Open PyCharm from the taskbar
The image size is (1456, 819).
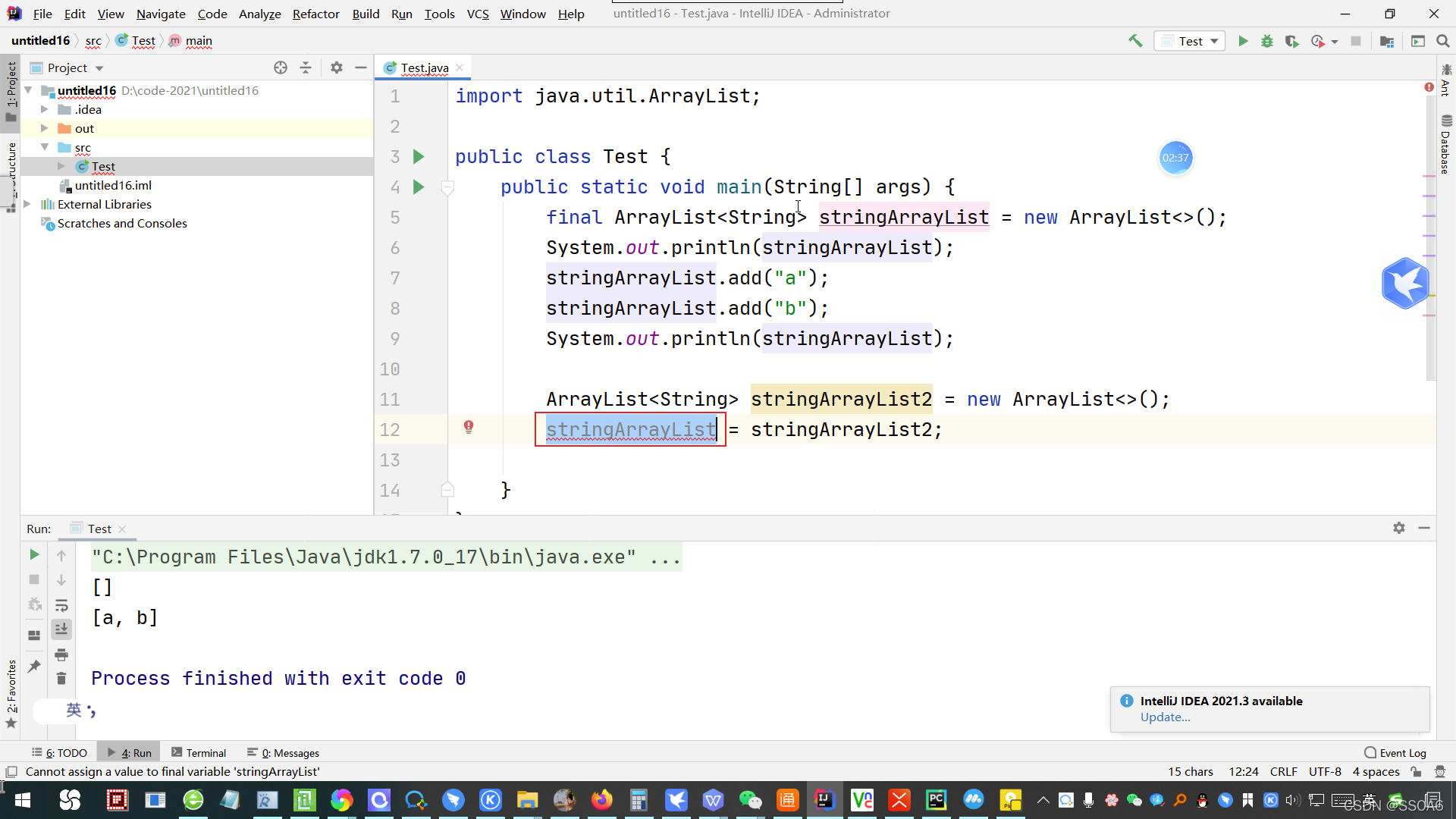pos(936,800)
